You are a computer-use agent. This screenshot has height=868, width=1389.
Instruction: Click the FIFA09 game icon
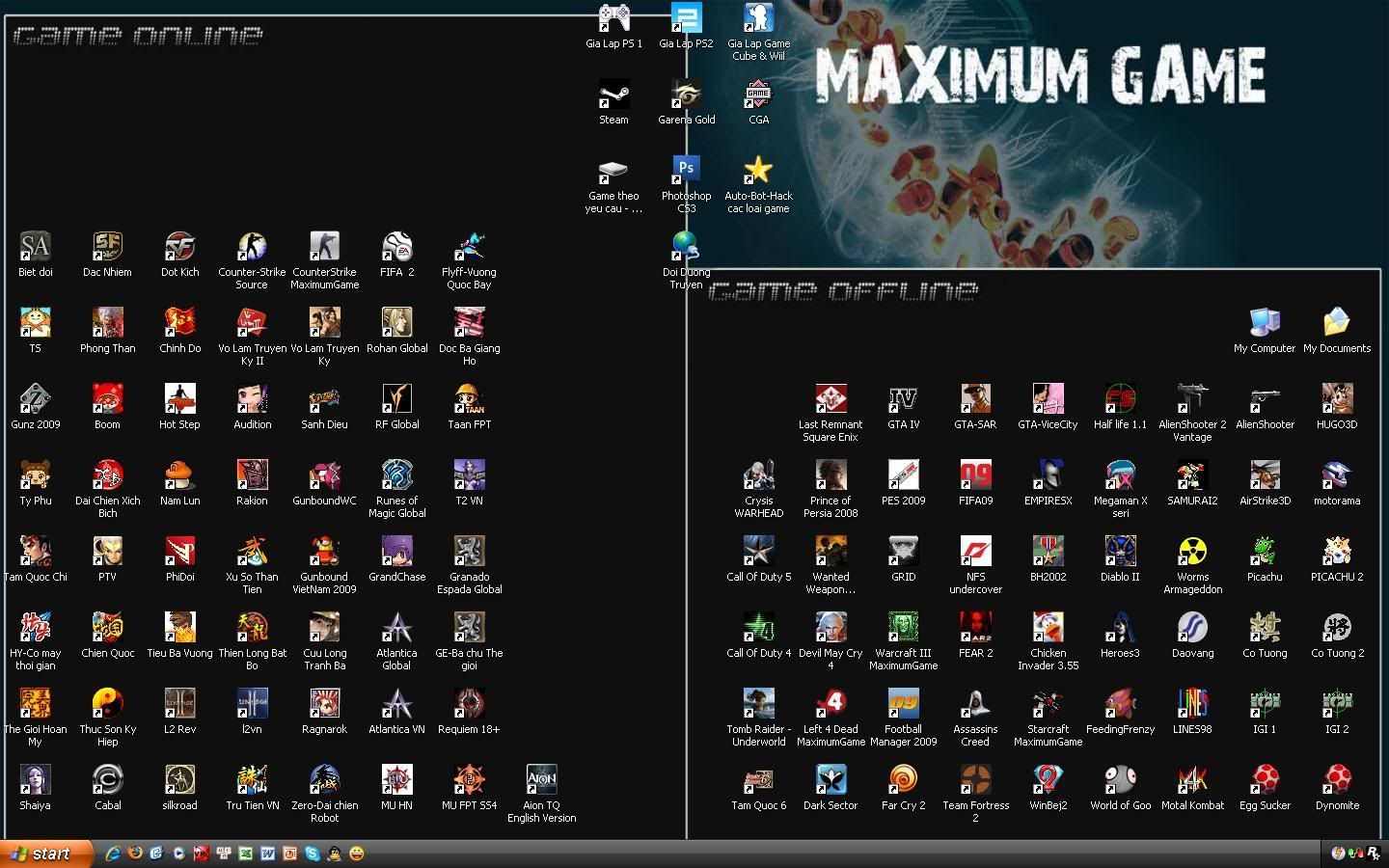click(975, 475)
